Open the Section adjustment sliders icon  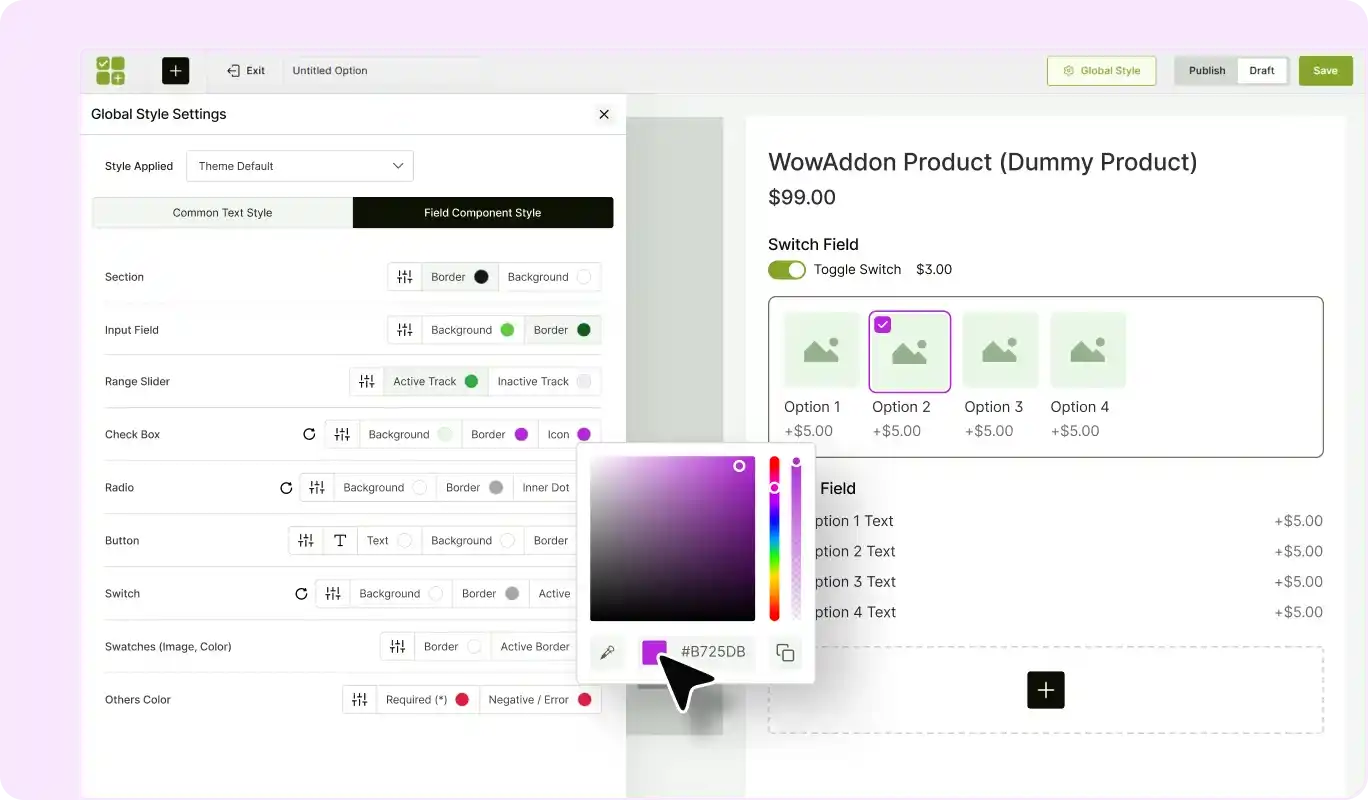(x=405, y=276)
